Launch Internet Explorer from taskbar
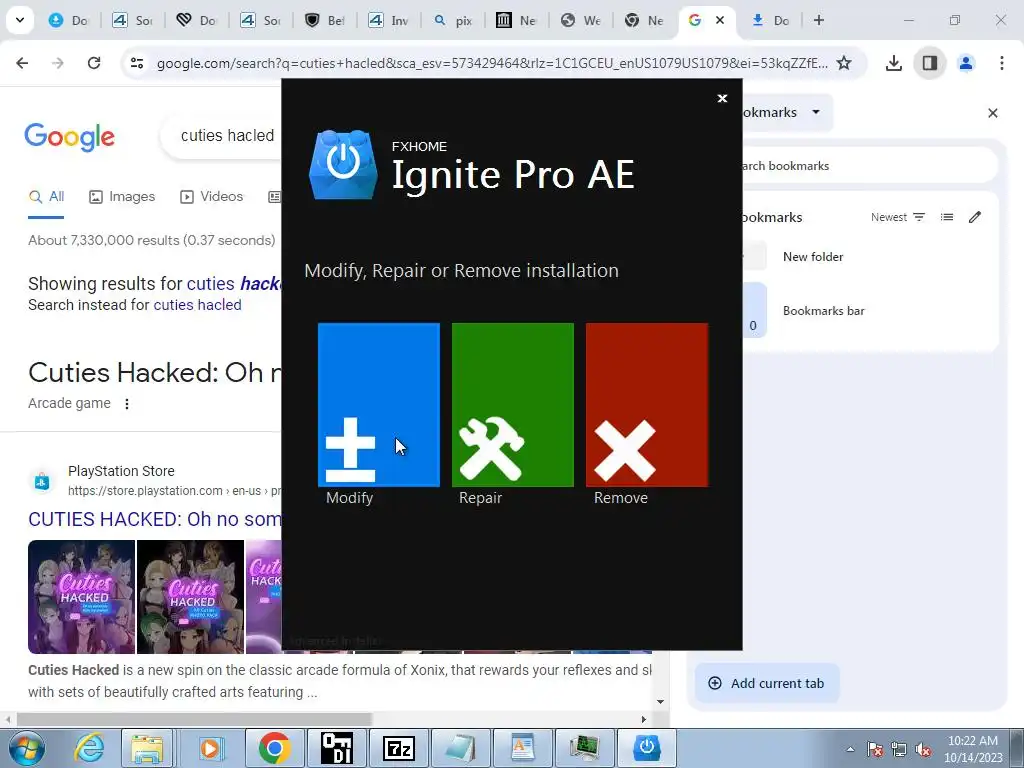This screenshot has height=768, width=1024. 89,748
